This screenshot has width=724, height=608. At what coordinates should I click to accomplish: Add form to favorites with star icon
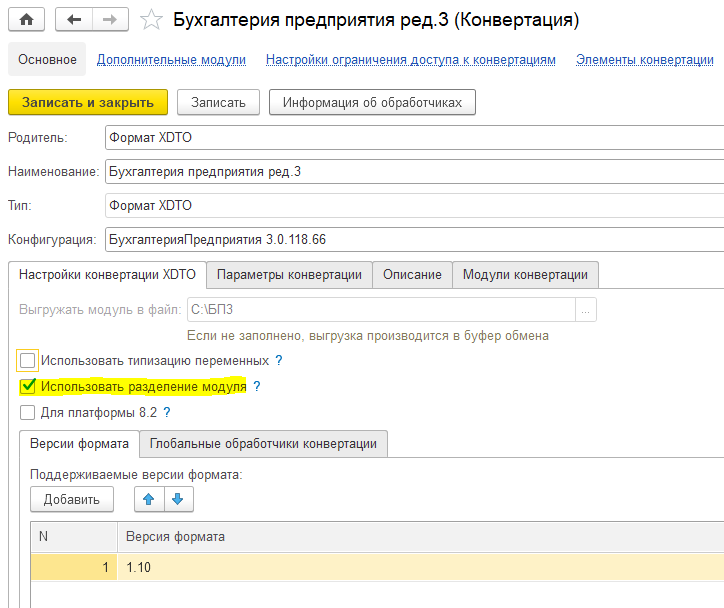pyautogui.click(x=152, y=20)
